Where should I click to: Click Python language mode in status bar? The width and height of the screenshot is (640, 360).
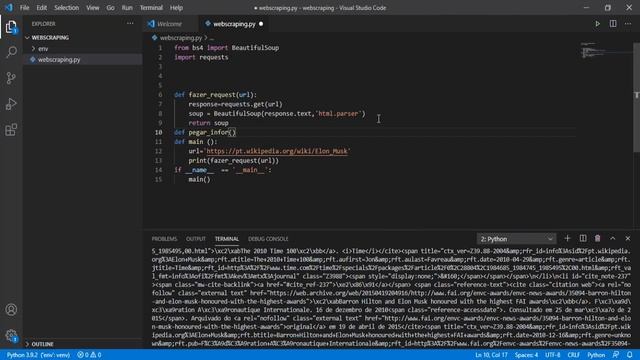pyautogui.click(x=596, y=355)
